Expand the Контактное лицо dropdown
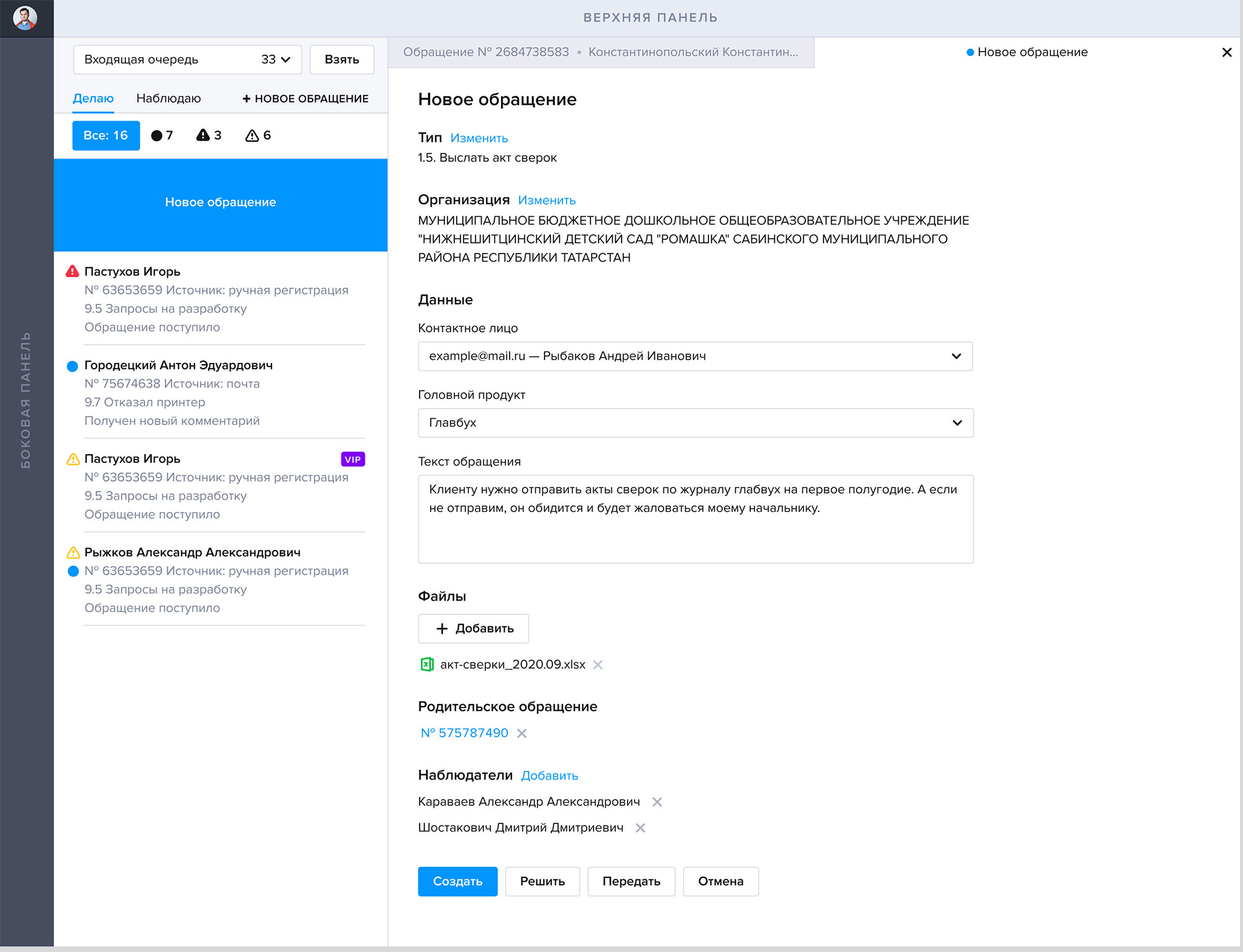1243x952 pixels. [695, 356]
